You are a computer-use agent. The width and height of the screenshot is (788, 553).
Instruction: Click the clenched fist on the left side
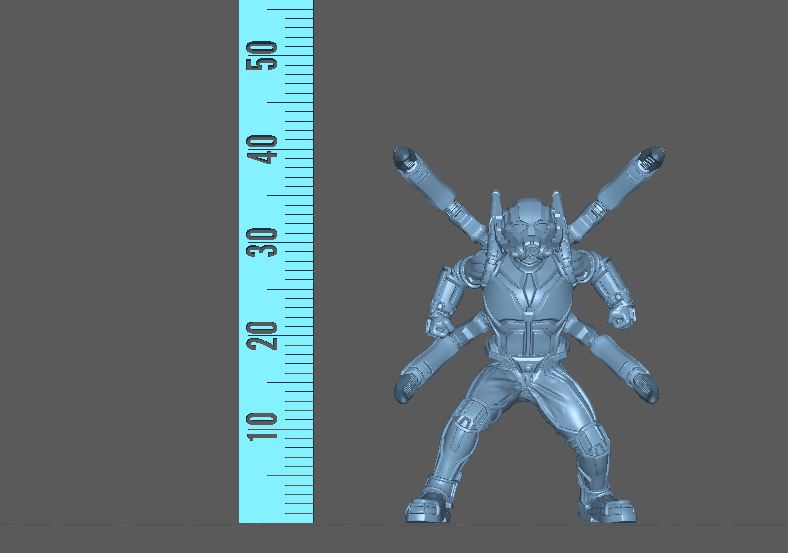(438, 326)
